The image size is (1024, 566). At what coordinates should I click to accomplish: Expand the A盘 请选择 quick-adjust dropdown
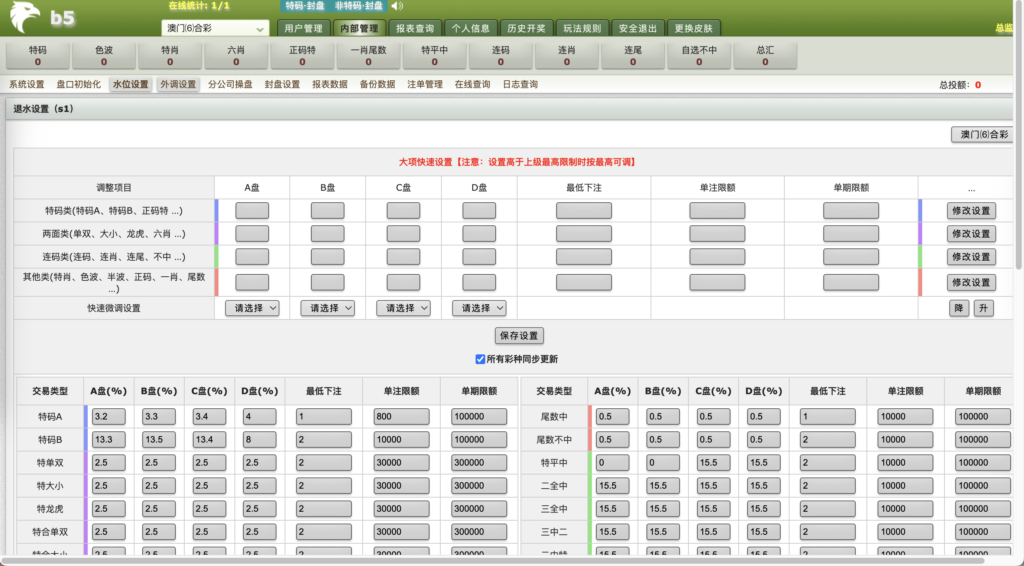(252, 308)
